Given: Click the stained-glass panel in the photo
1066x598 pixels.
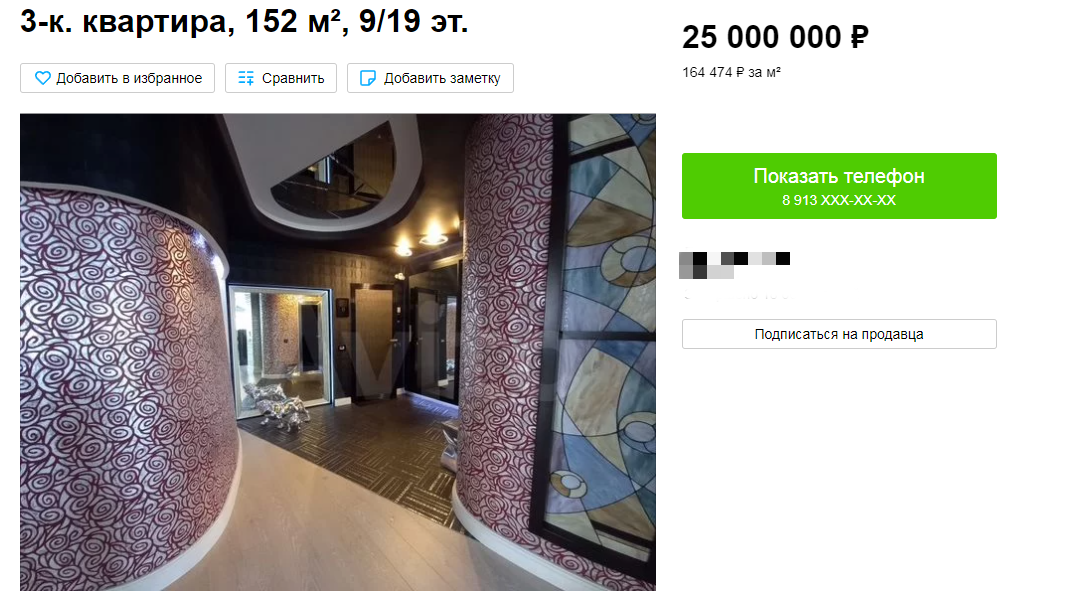Looking at the screenshot, I should coord(602,326).
